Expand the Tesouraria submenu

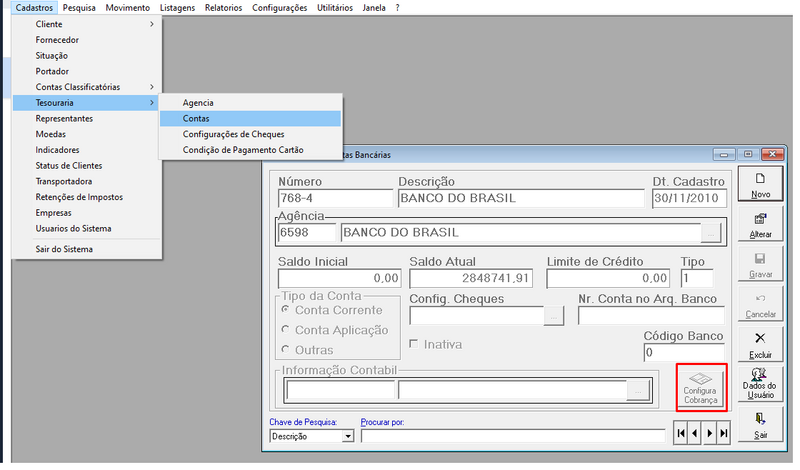coord(87,103)
